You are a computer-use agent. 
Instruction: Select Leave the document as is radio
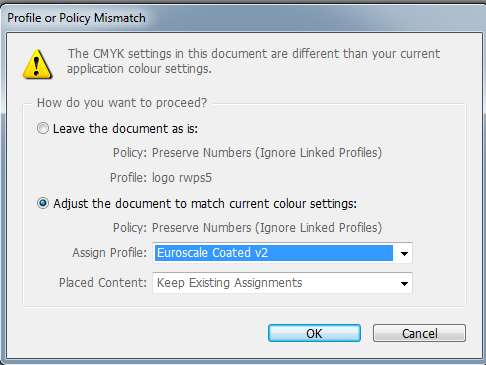coord(43,128)
